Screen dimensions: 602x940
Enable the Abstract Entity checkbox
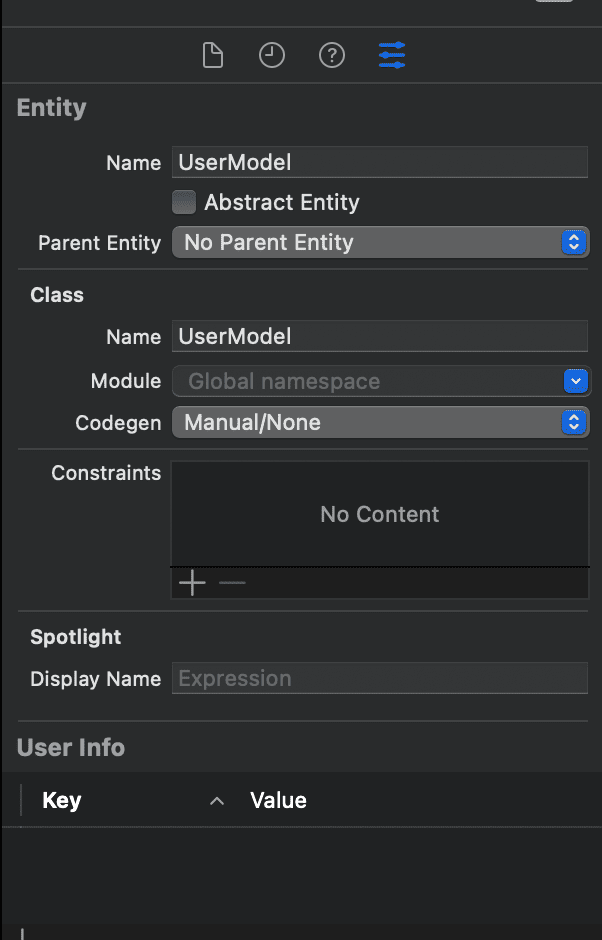[x=184, y=202]
